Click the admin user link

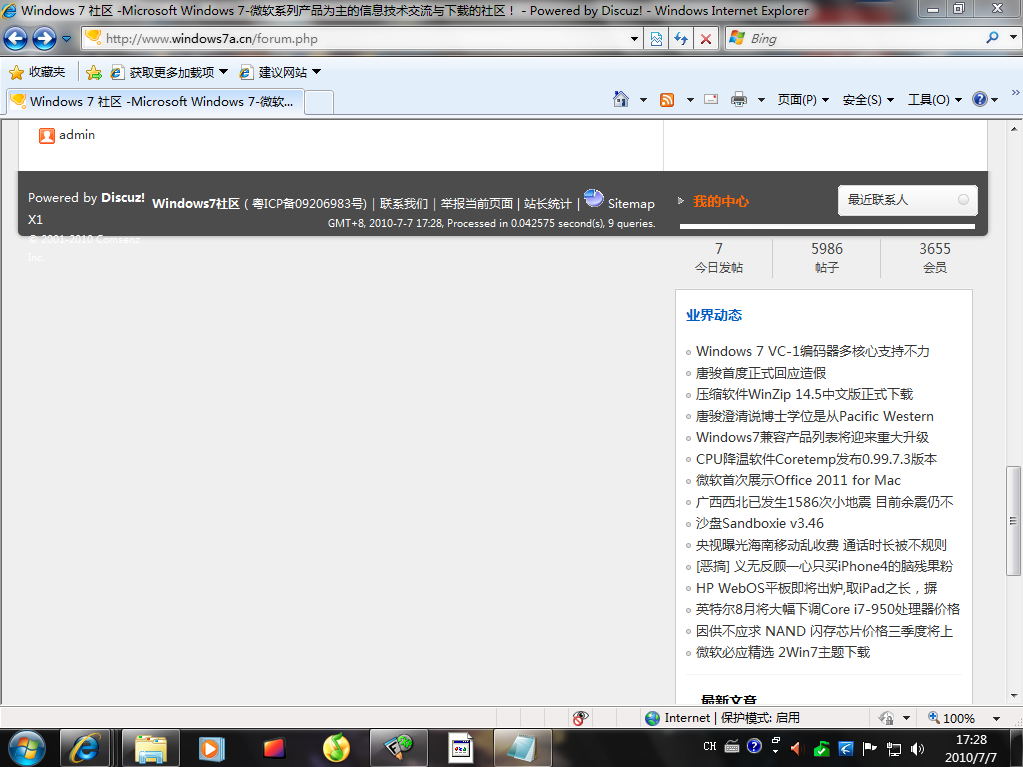tap(77, 135)
